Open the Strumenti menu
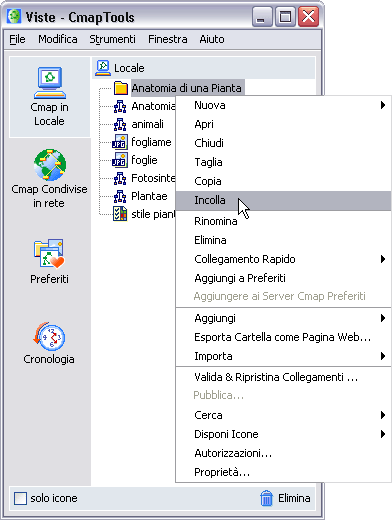The image size is (392, 520). (113, 39)
